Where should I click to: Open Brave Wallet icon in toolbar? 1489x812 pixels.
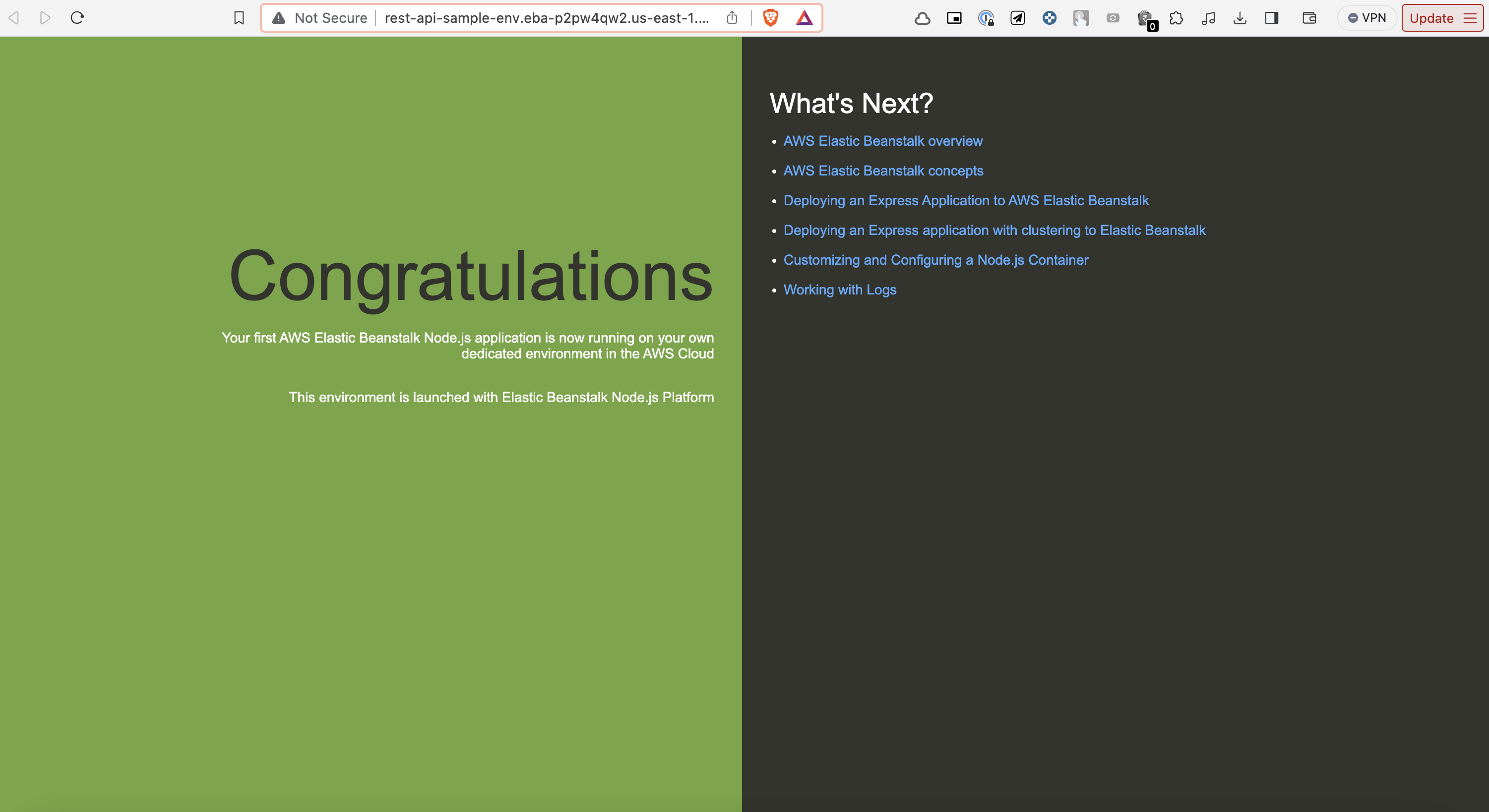tap(1308, 18)
